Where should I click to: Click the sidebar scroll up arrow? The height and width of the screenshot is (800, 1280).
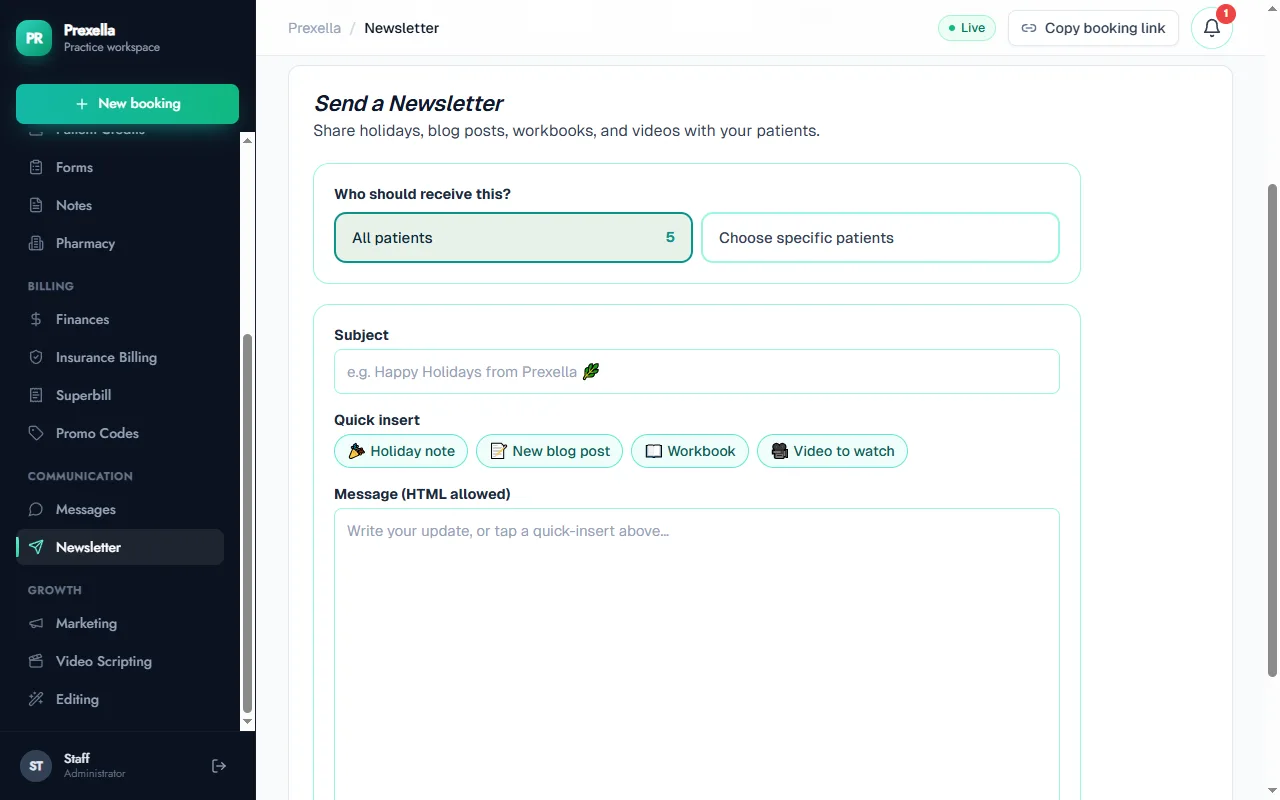[247, 140]
